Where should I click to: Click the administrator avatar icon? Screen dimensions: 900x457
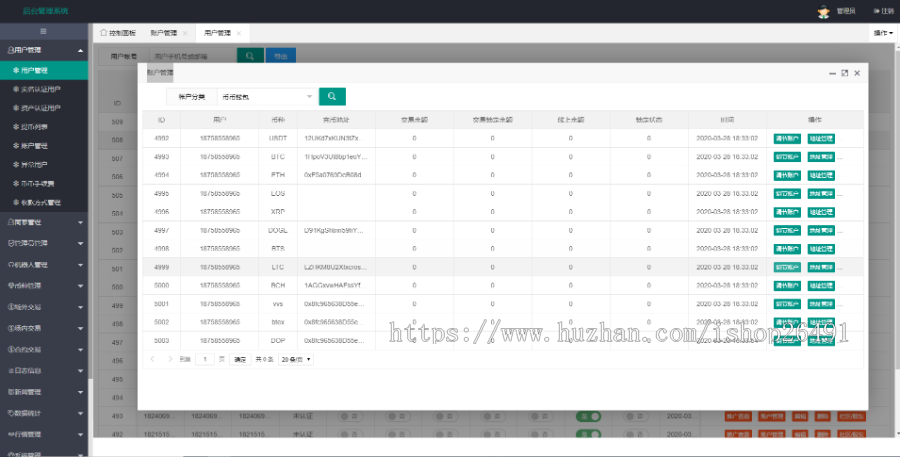pos(823,11)
